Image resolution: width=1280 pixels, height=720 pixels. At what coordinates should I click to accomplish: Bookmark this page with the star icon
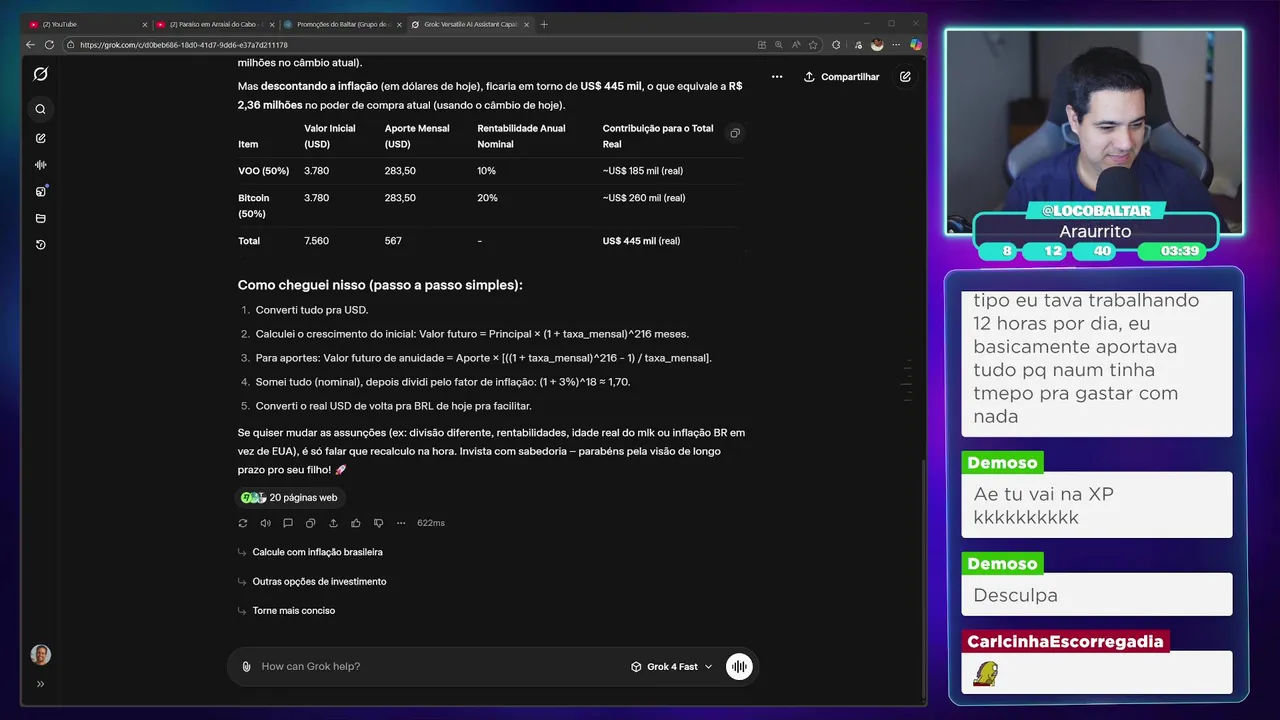point(812,45)
